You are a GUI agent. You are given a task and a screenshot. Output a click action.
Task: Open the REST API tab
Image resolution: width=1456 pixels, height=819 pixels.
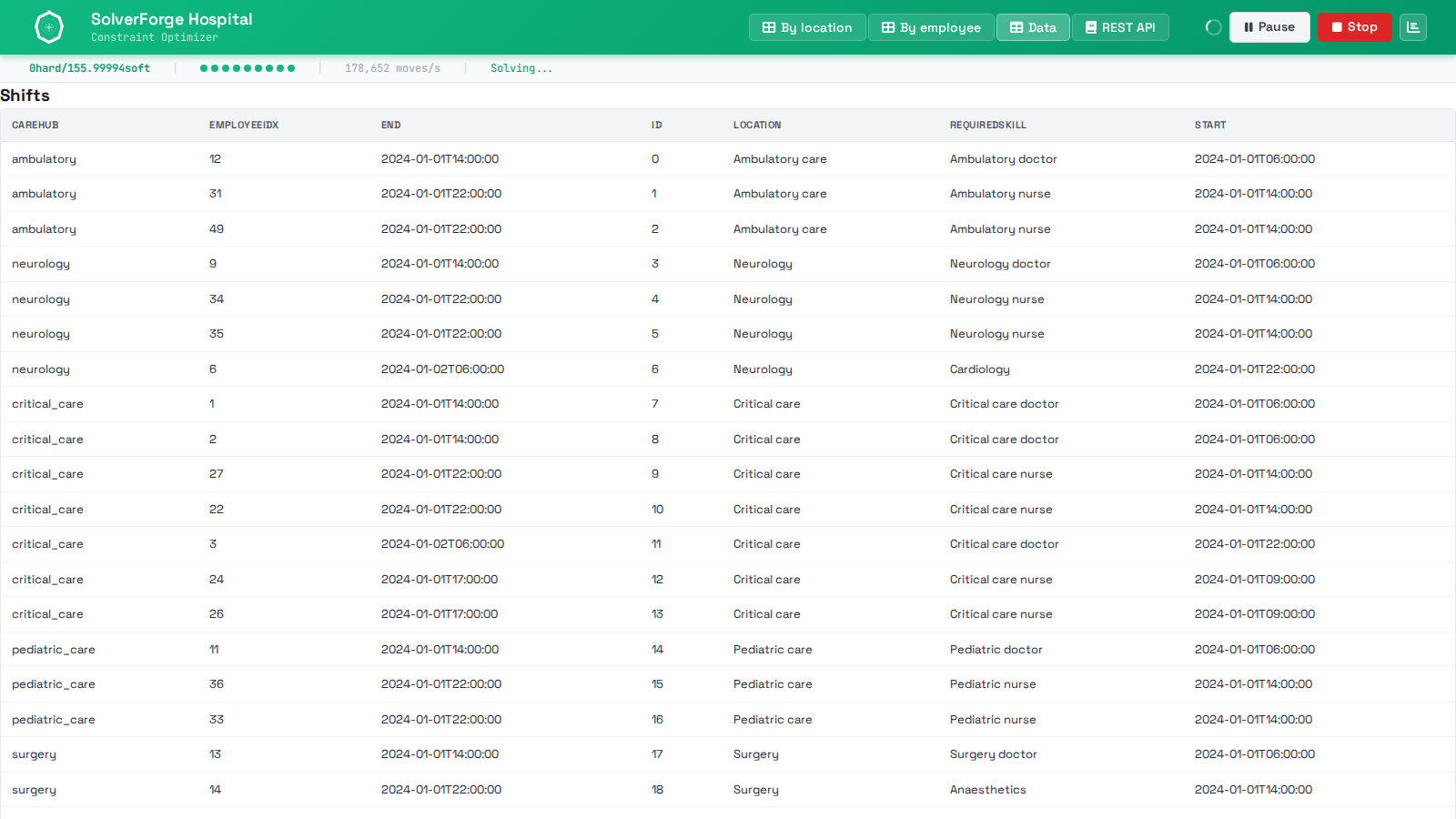click(x=1120, y=27)
